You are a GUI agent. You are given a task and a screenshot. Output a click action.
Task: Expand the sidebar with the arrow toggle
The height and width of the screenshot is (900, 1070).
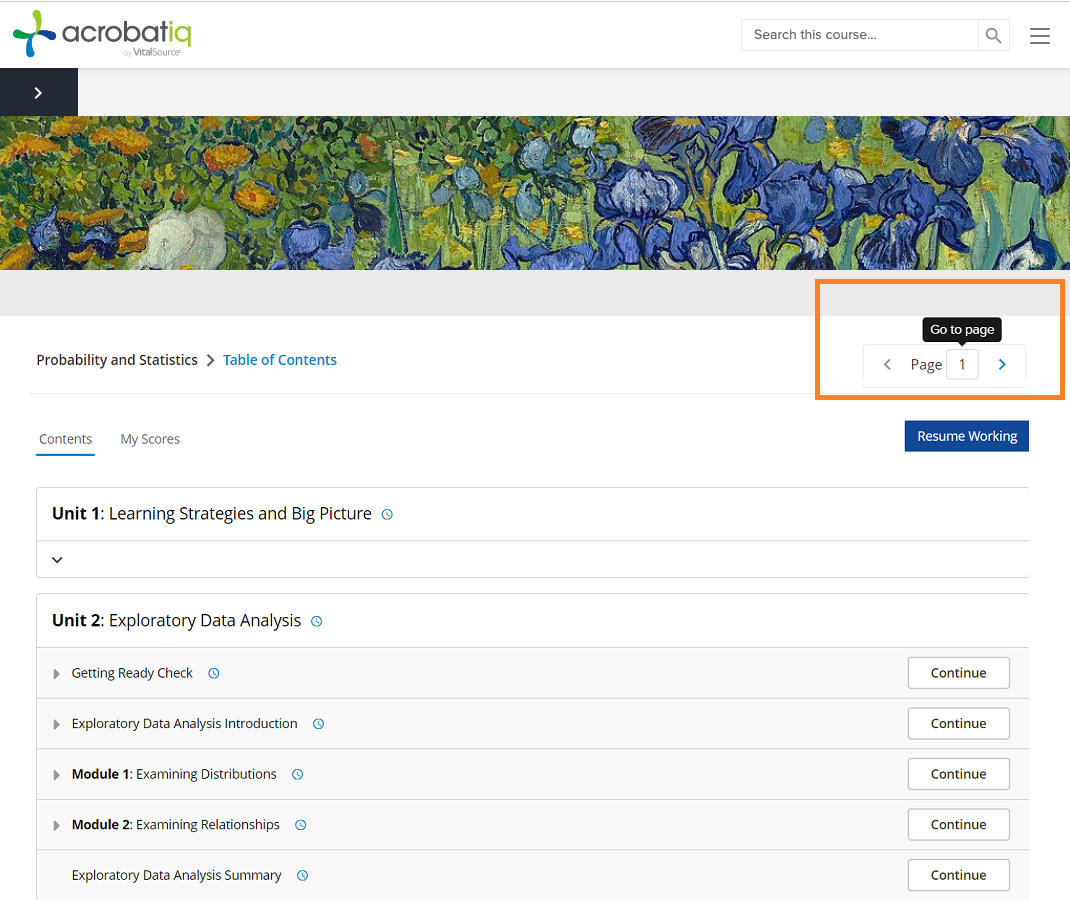click(38, 92)
